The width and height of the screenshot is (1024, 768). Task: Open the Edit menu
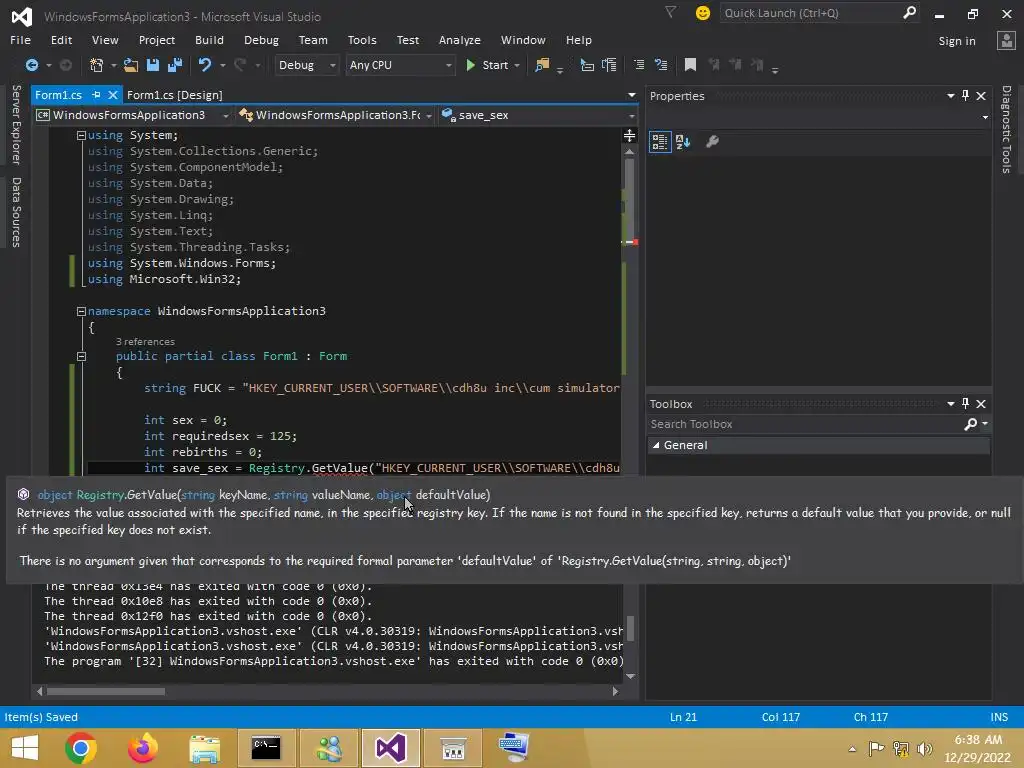point(61,40)
